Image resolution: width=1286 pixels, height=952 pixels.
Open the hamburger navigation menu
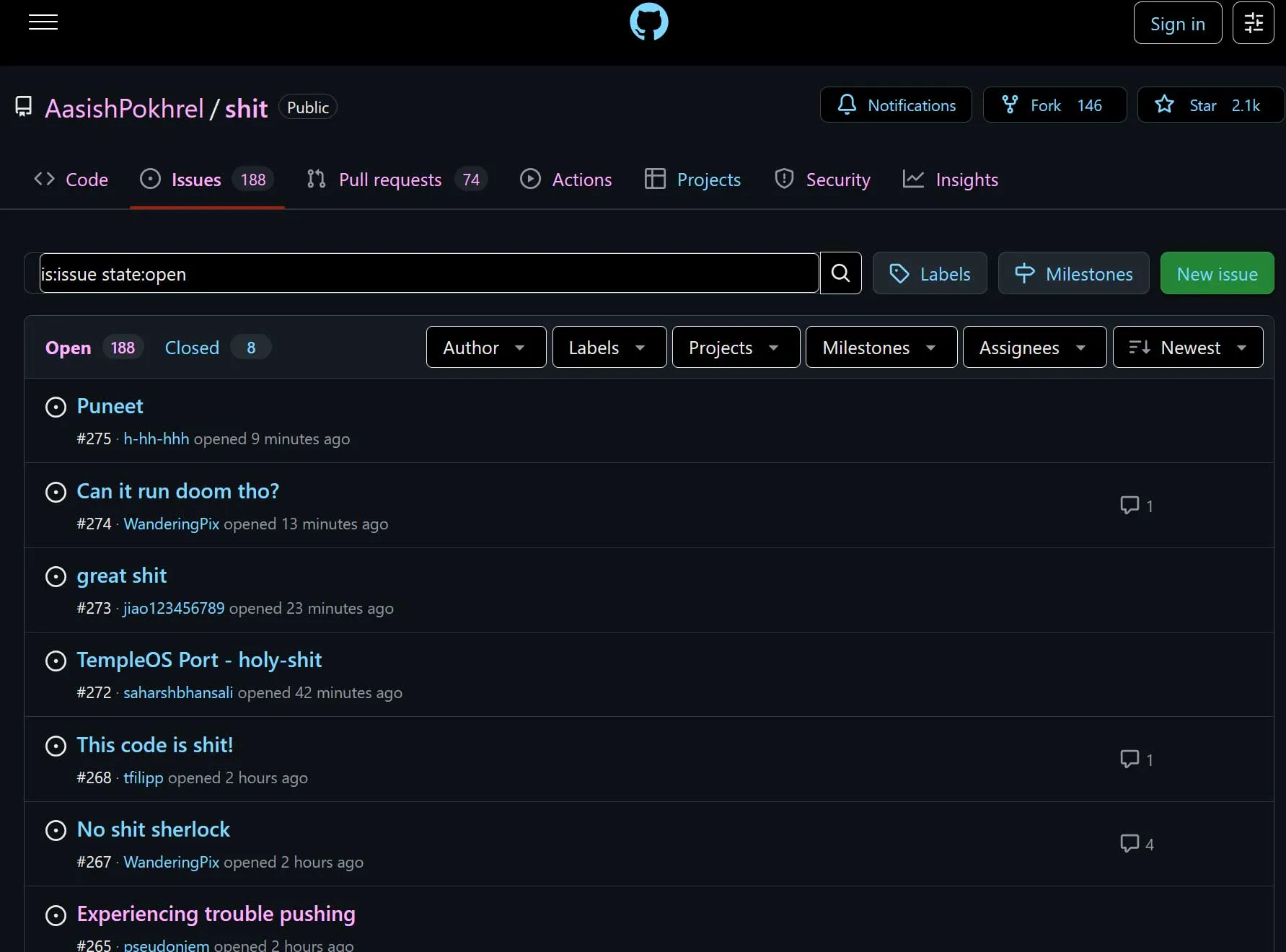[x=43, y=22]
